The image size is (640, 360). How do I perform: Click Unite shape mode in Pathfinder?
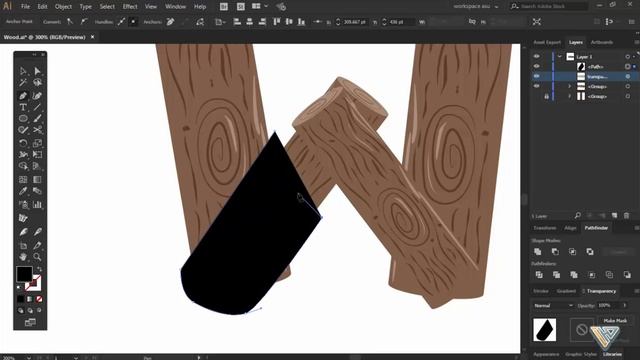(x=538, y=251)
